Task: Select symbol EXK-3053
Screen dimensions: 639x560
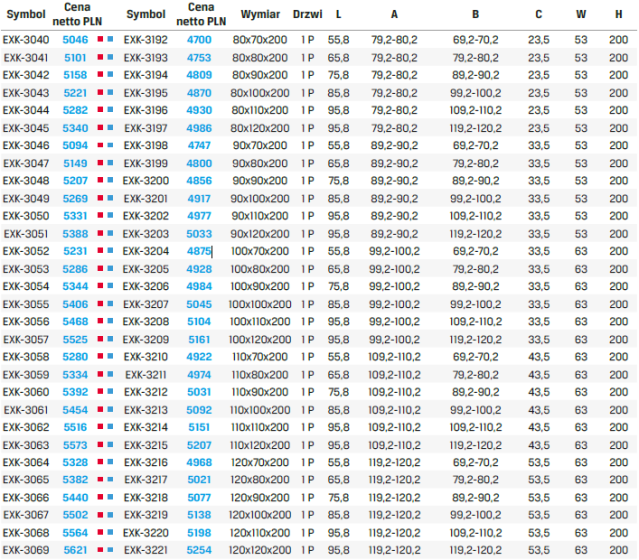Action: 26,269
